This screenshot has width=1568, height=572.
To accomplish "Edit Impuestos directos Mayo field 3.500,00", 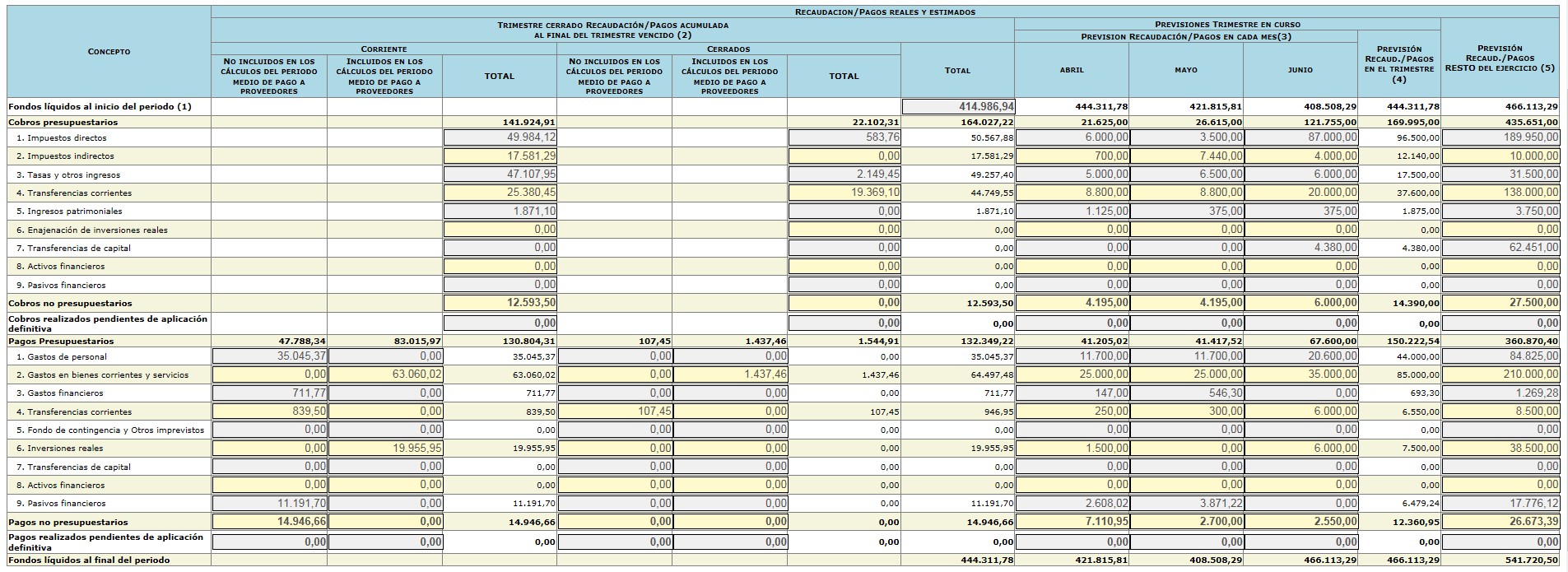I will [1187, 137].
